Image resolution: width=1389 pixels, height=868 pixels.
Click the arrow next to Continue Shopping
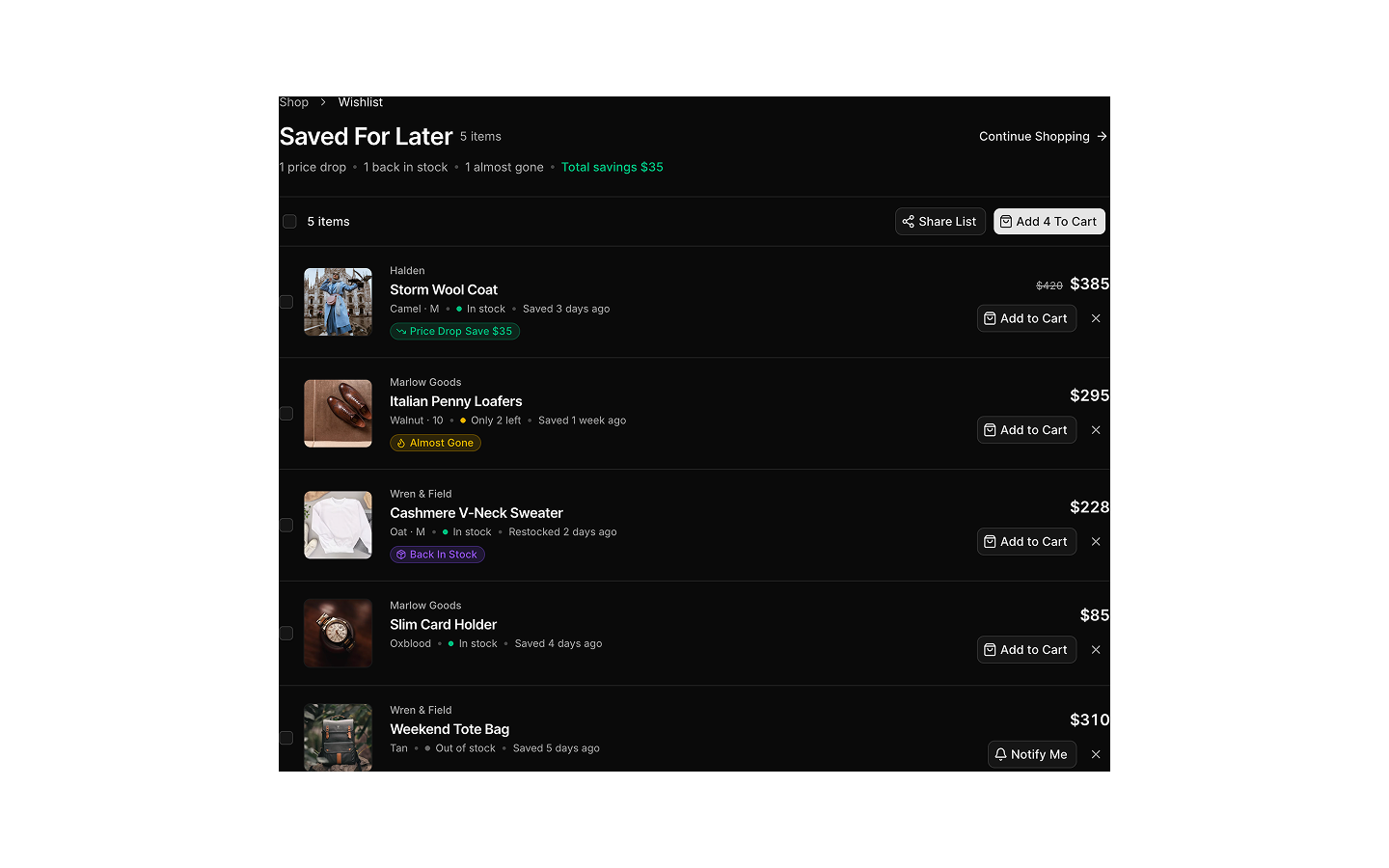(x=1102, y=137)
